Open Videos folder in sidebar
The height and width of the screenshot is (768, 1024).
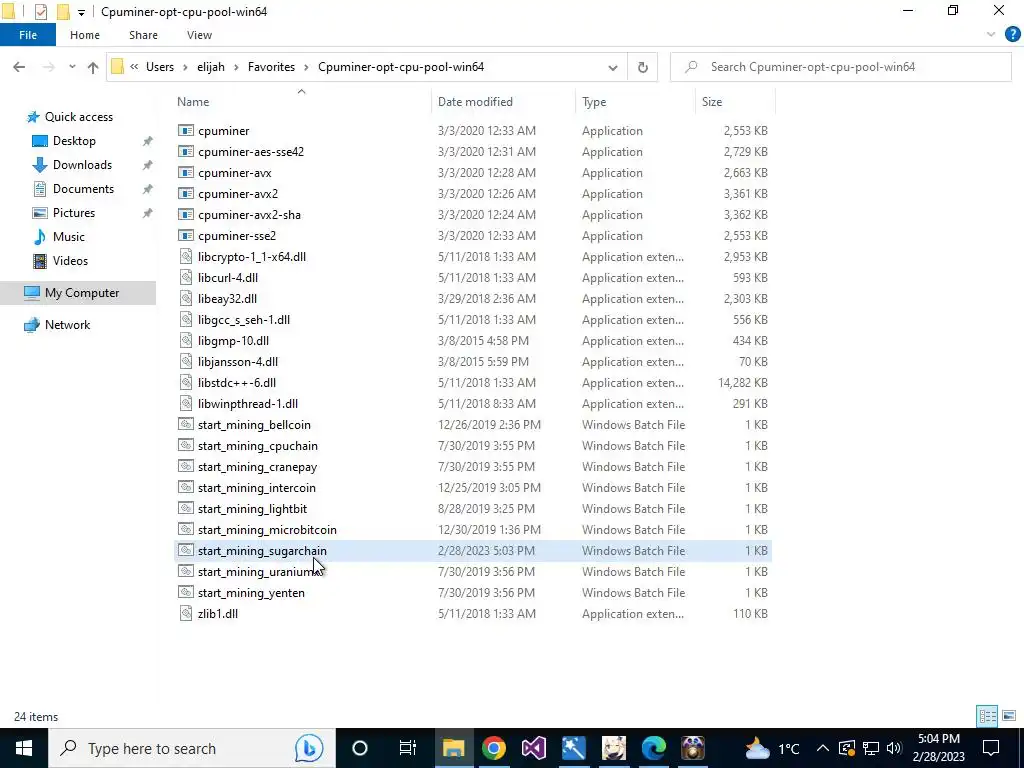[x=70, y=261]
